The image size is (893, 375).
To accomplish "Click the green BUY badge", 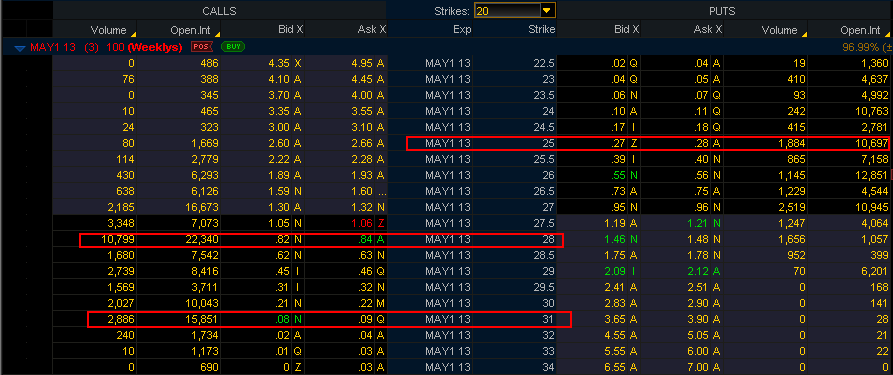I will point(232,47).
